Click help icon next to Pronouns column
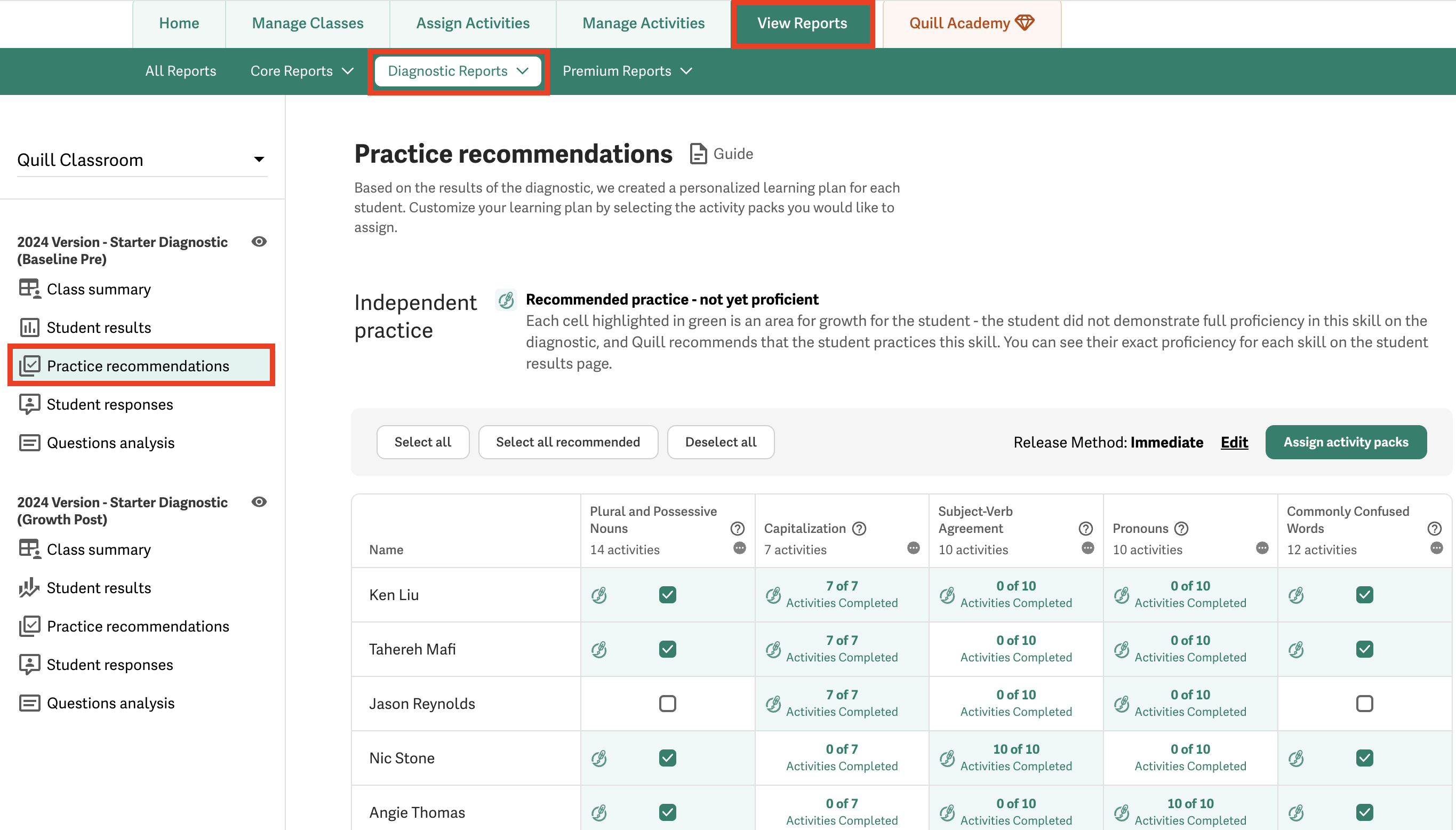 point(1181,529)
